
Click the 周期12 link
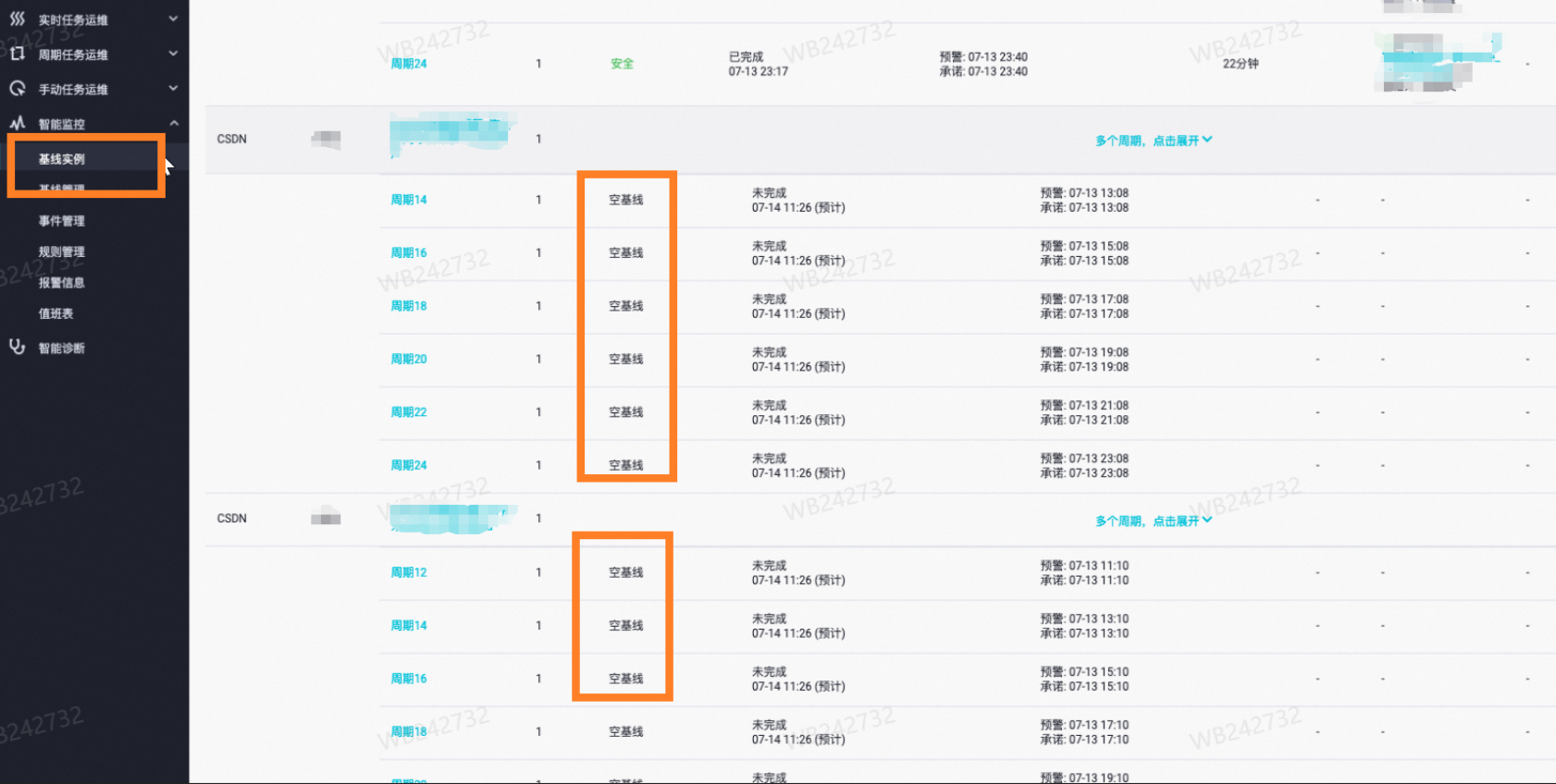point(408,572)
